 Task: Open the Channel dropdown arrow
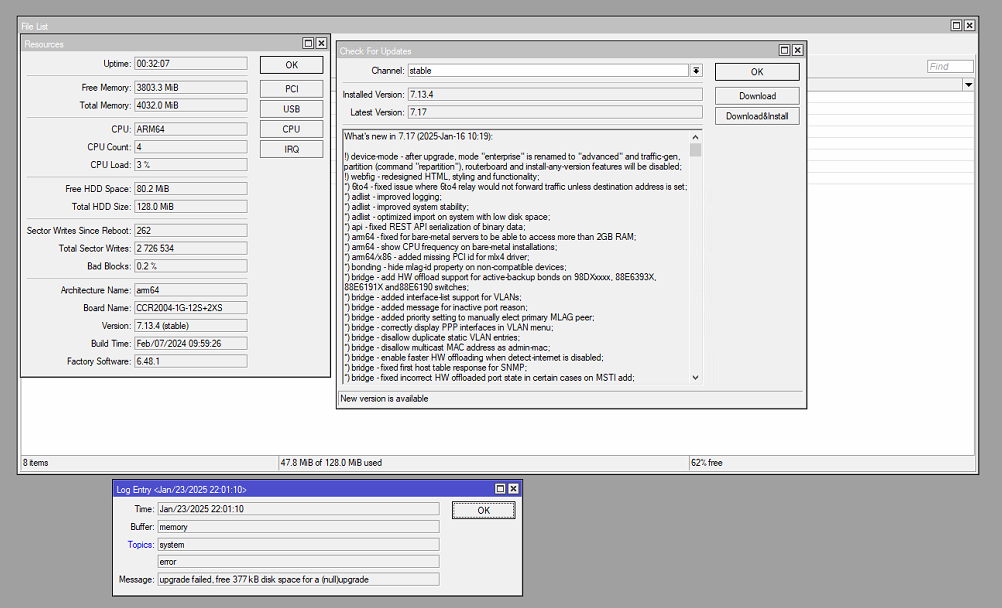[695, 70]
